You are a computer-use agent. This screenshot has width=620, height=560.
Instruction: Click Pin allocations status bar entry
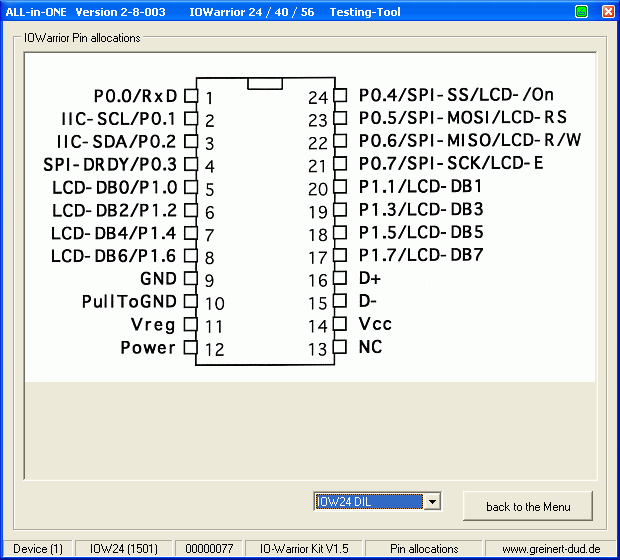click(424, 549)
